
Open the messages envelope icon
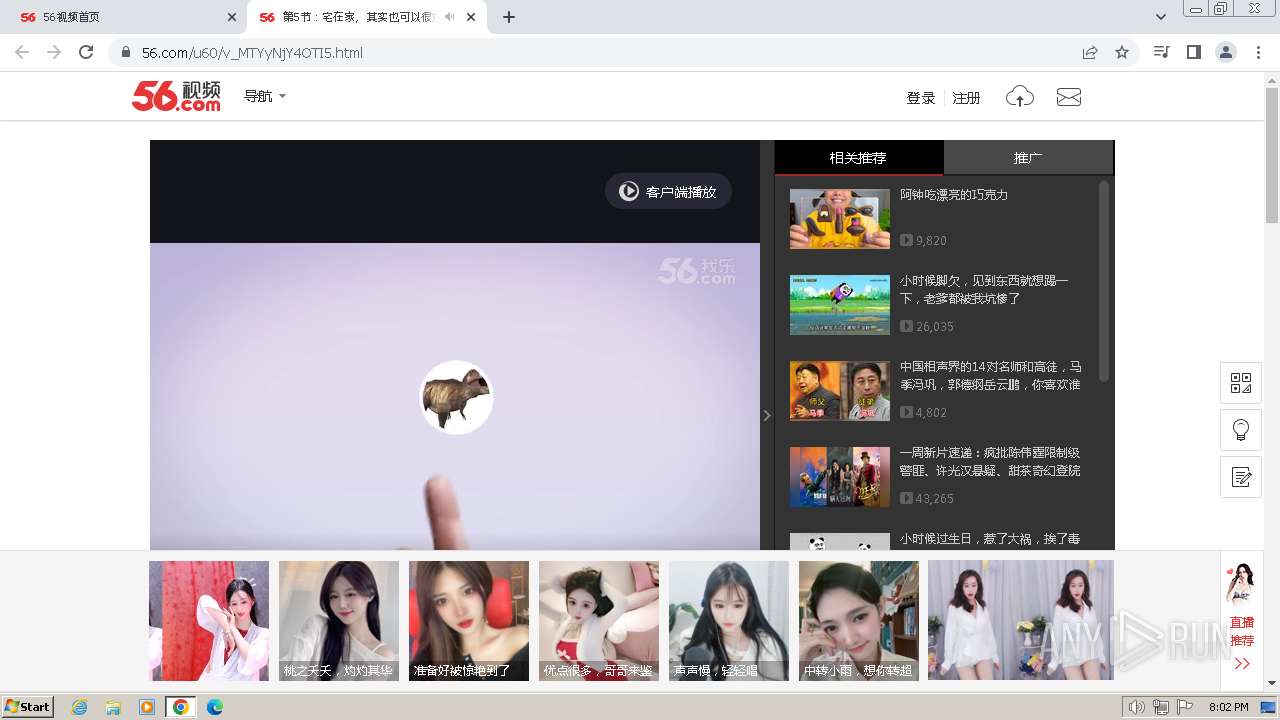[1069, 97]
